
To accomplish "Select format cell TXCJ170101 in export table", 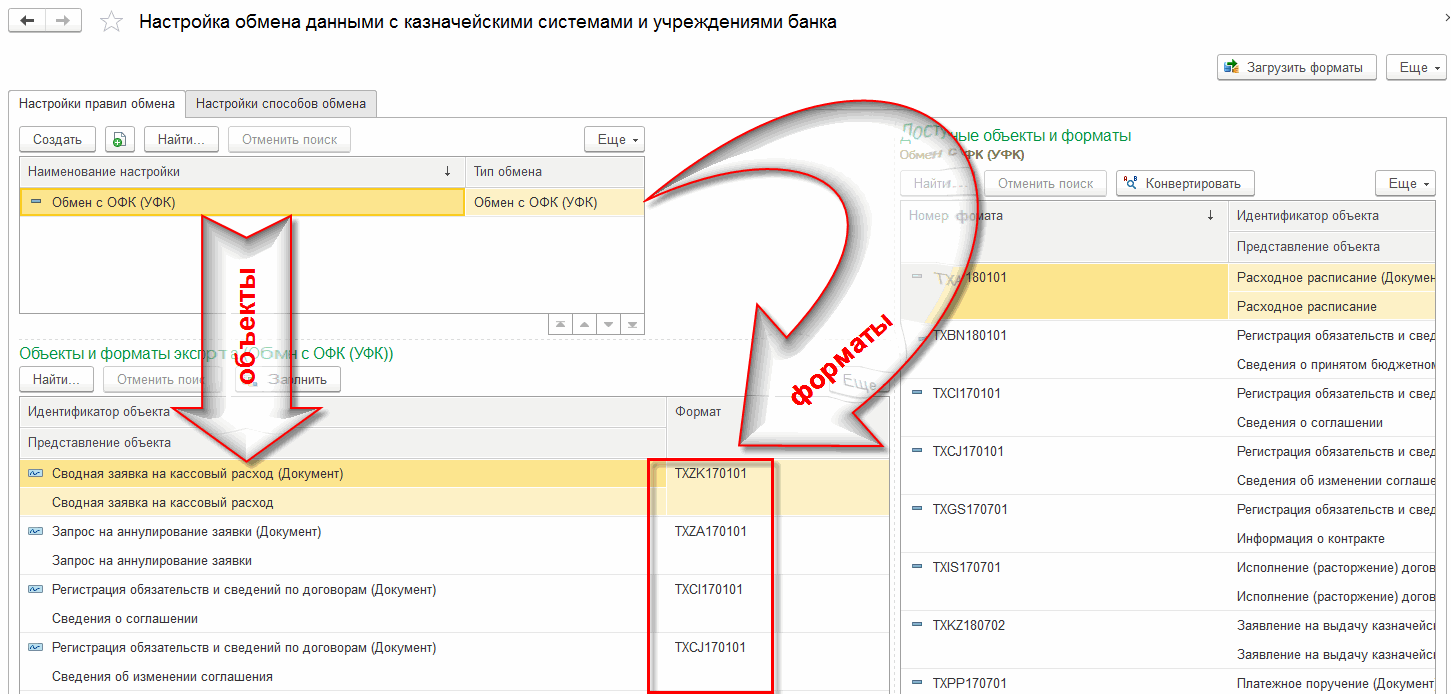I will point(711,648).
